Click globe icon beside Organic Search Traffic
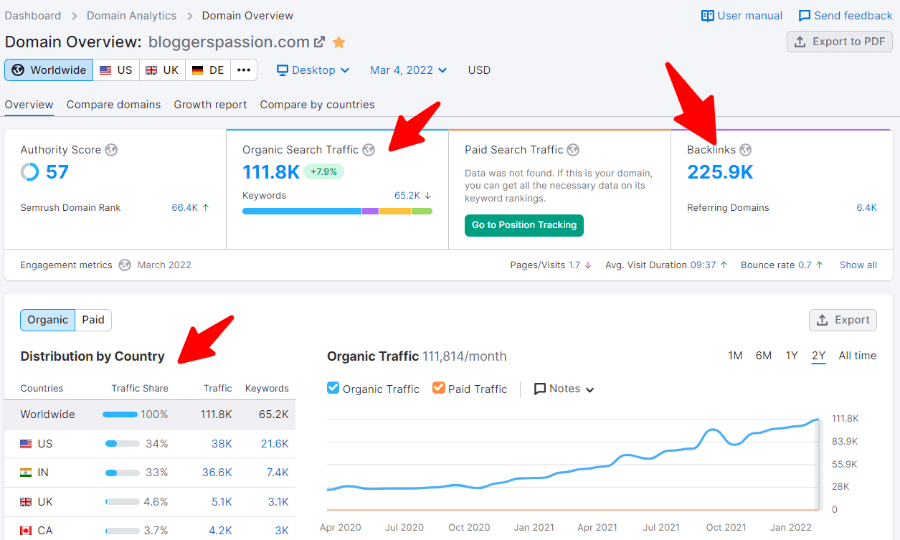 click(x=368, y=150)
